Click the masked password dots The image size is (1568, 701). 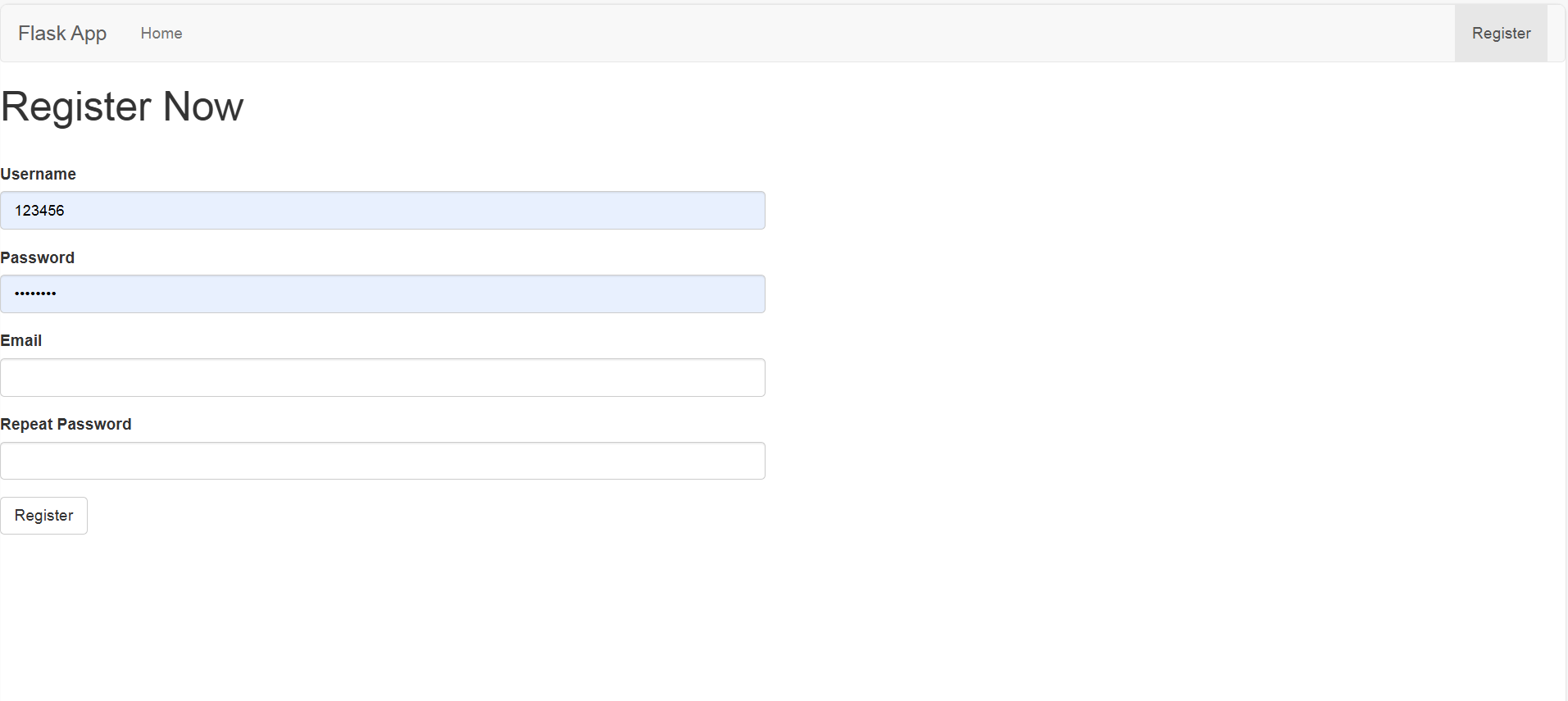(35, 294)
